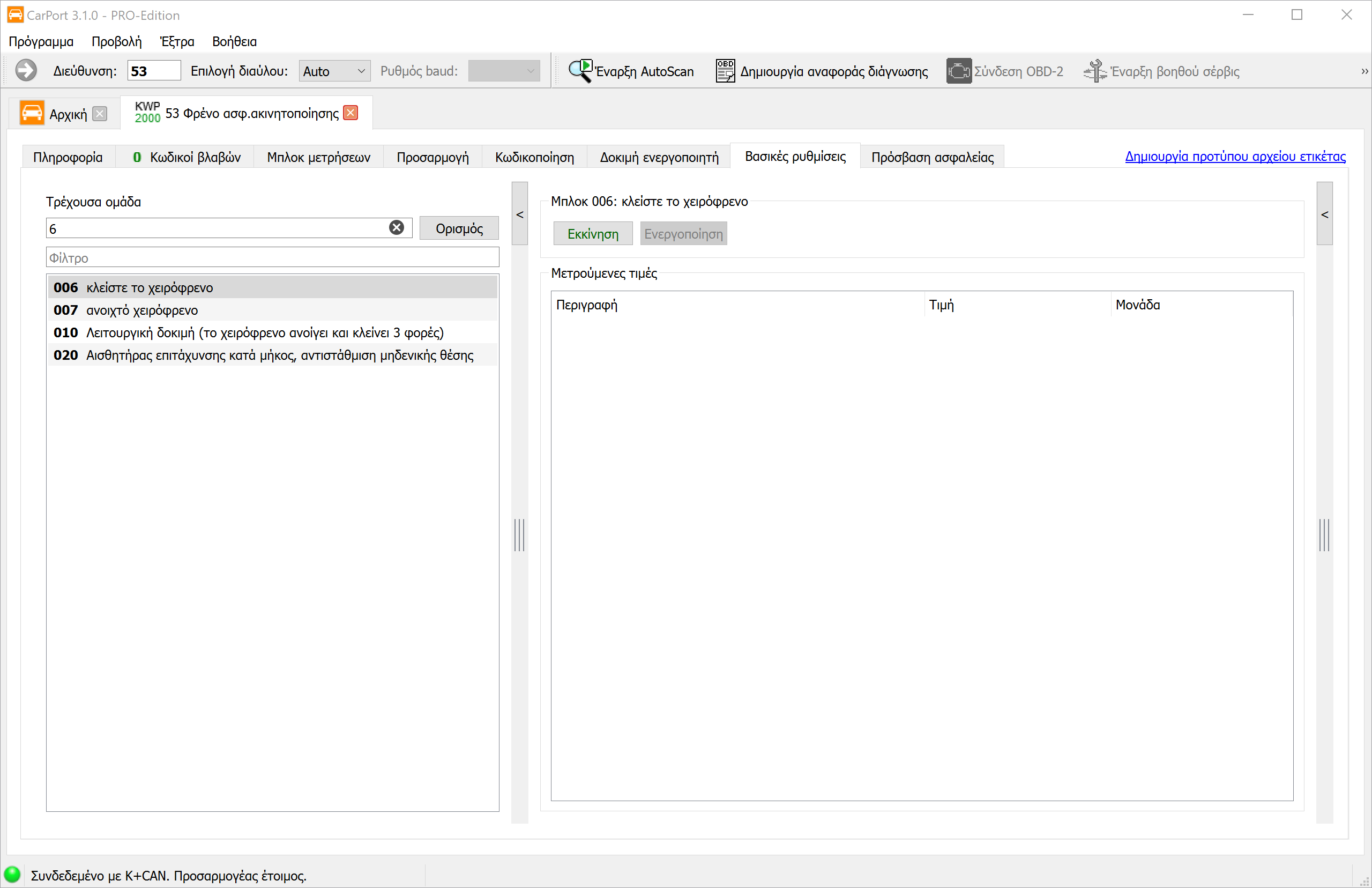Click the status text Συνδεδεμένο με K+CAN

tap(168, 875)
